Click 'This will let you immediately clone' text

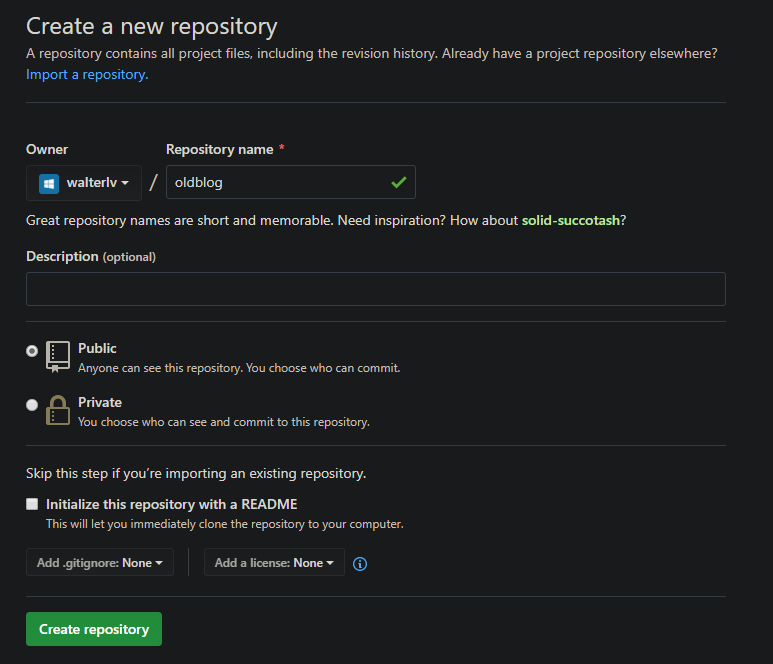[x=225, y=524]
